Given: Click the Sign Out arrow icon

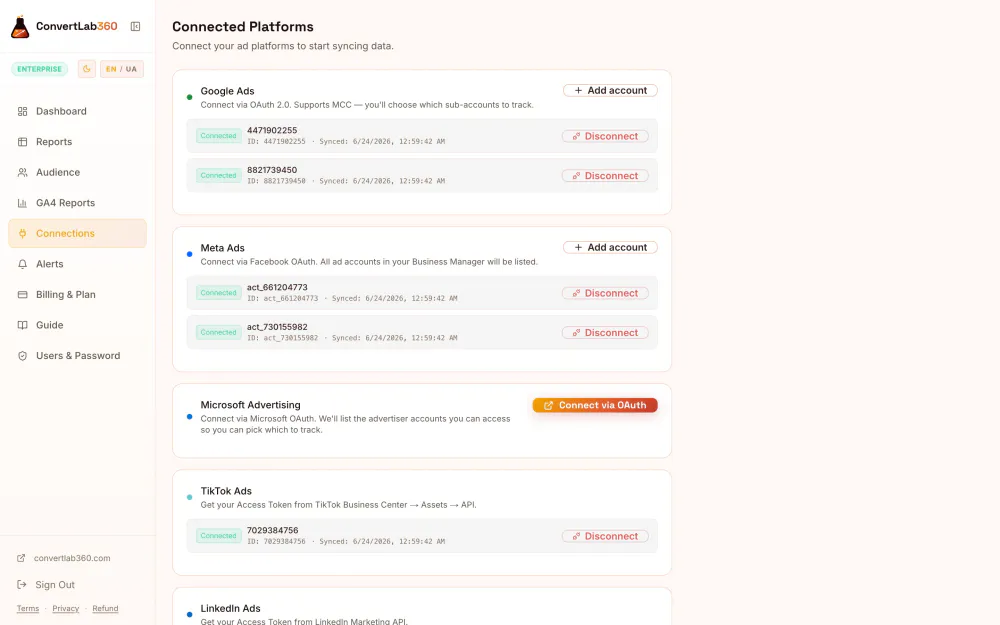Looking at the screenshot, I should [22, 585].
